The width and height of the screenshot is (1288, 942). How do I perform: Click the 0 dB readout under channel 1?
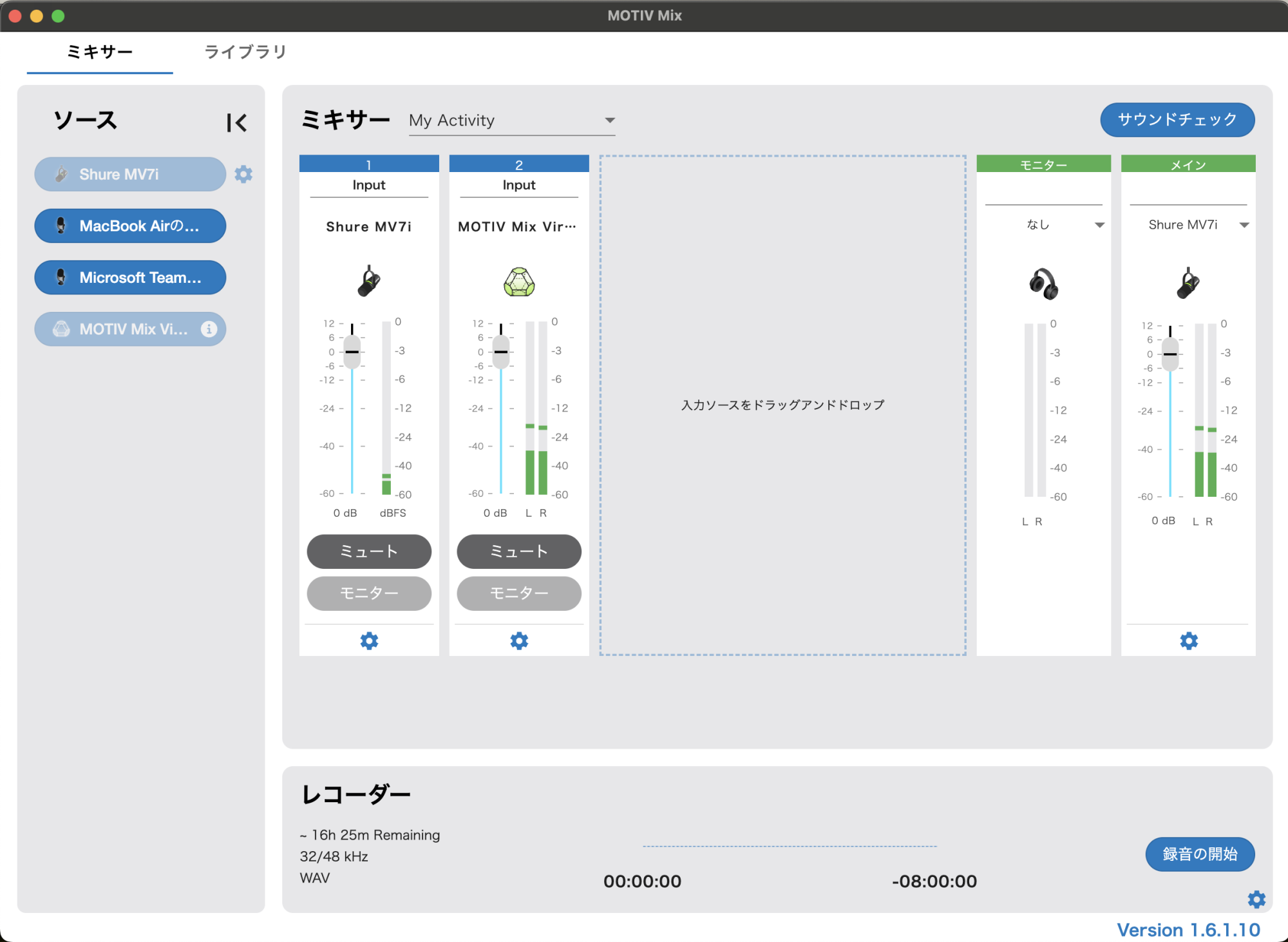(x=345, y=513)
